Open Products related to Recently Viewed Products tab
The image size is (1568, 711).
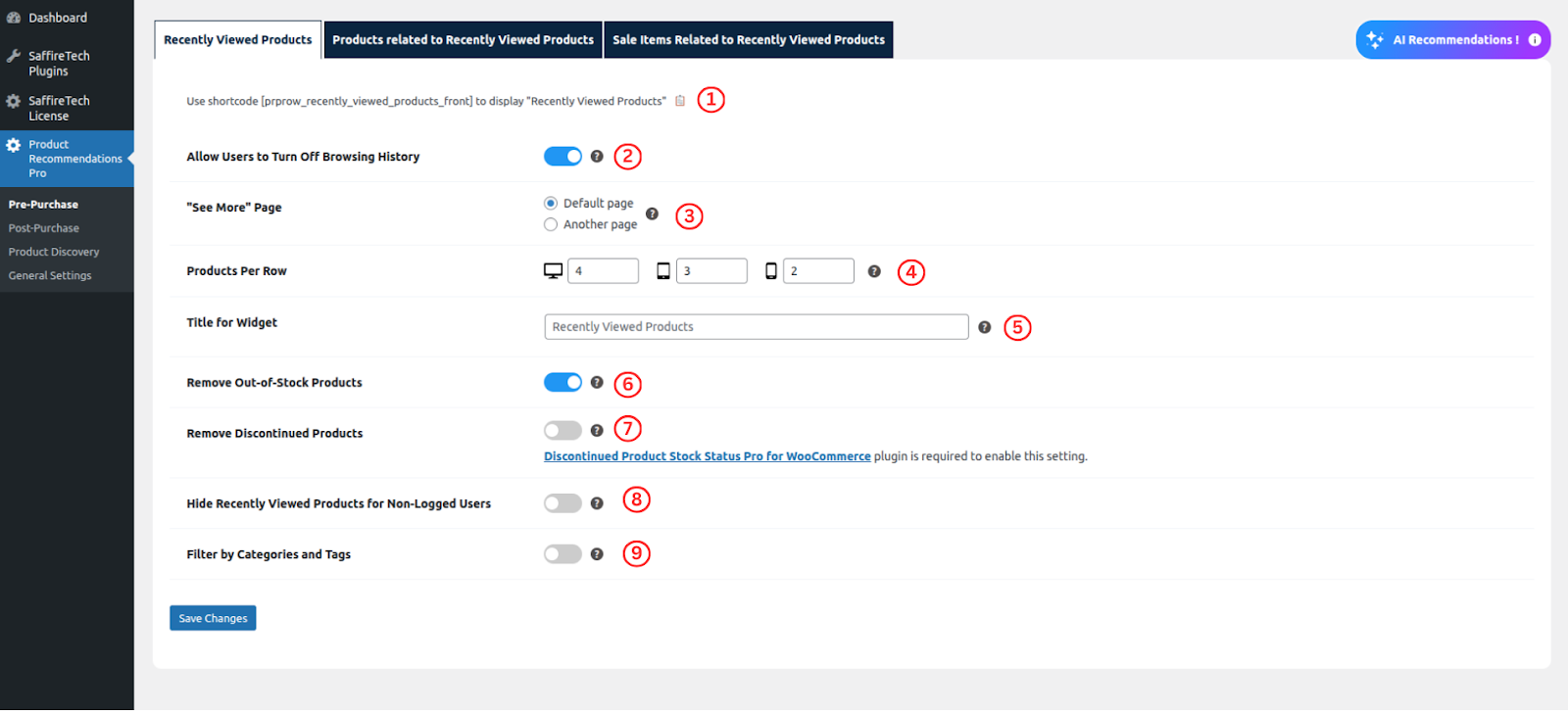point(463,40)
